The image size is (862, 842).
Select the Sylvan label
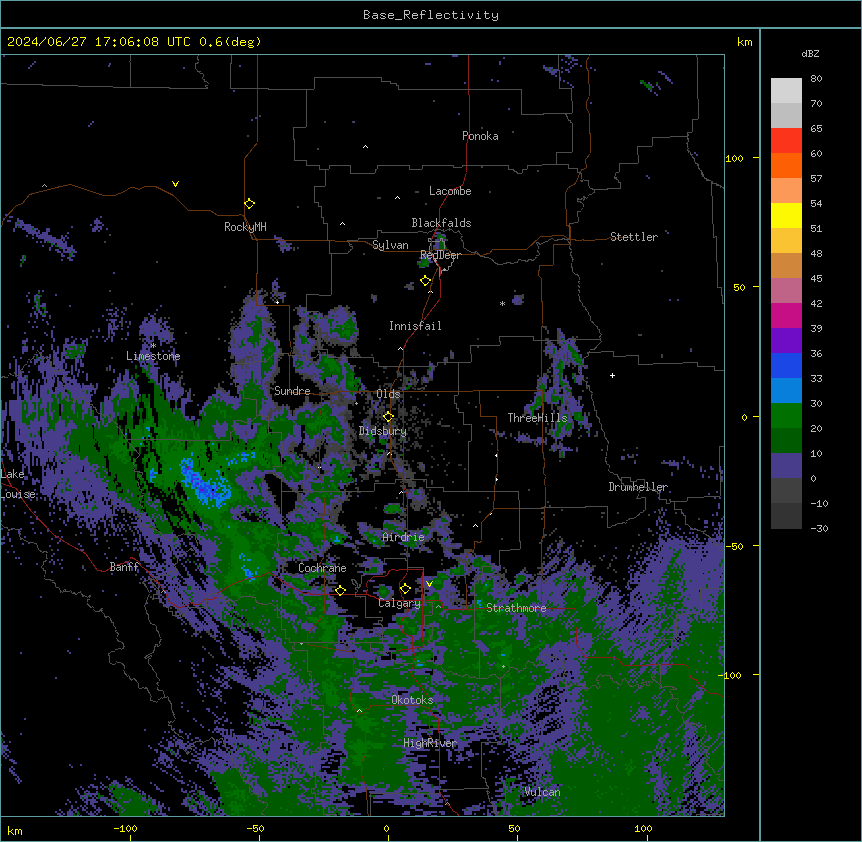[x=390, y=245]
